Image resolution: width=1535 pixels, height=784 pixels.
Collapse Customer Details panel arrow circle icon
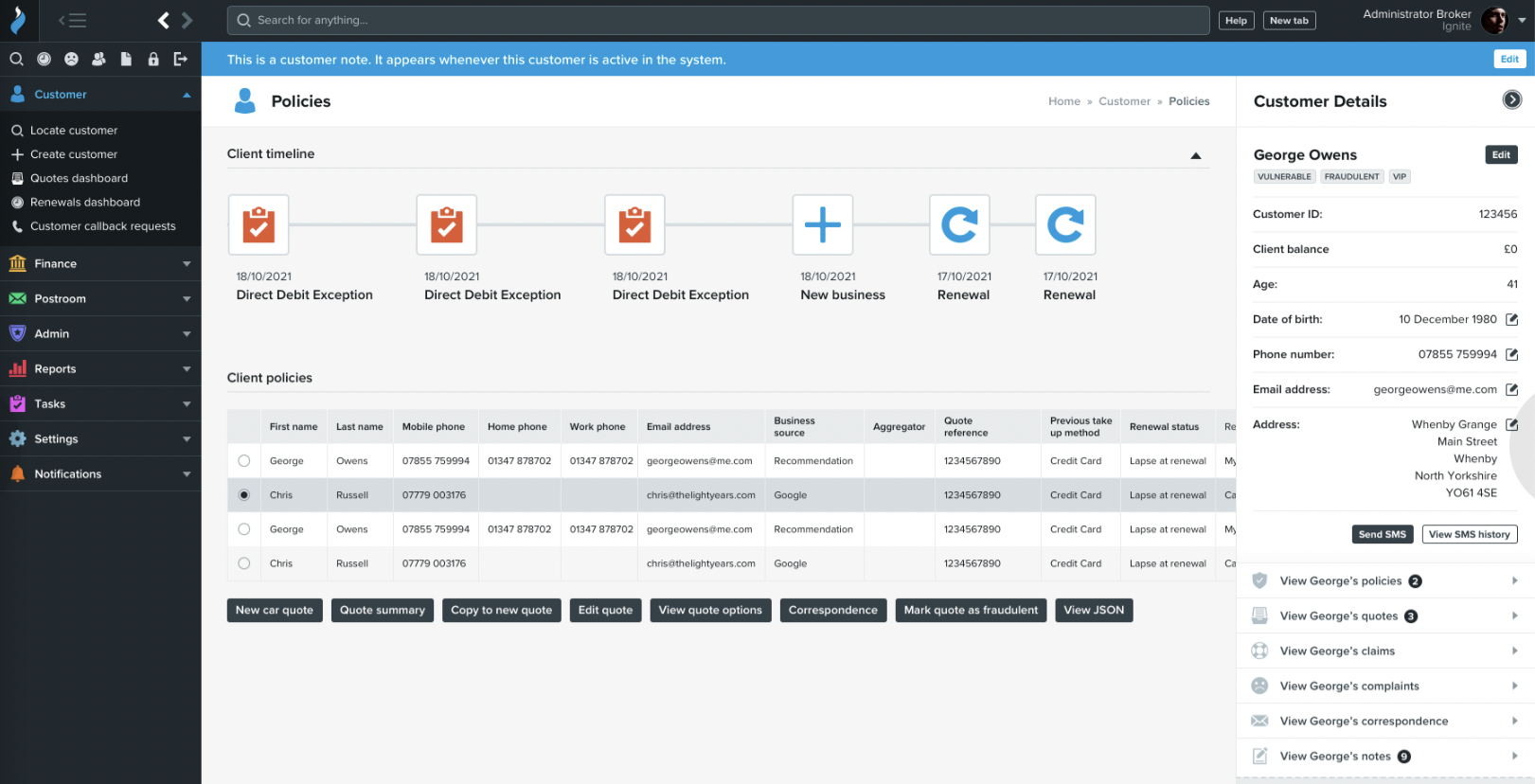[1512, 99]
